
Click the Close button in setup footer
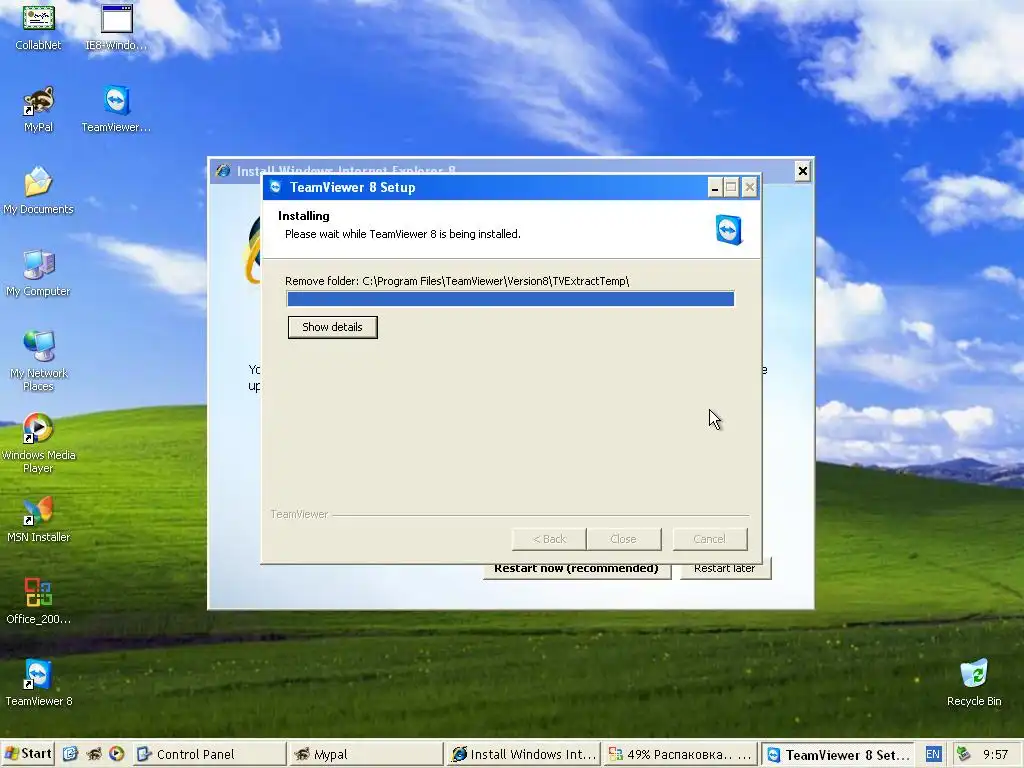624,539
